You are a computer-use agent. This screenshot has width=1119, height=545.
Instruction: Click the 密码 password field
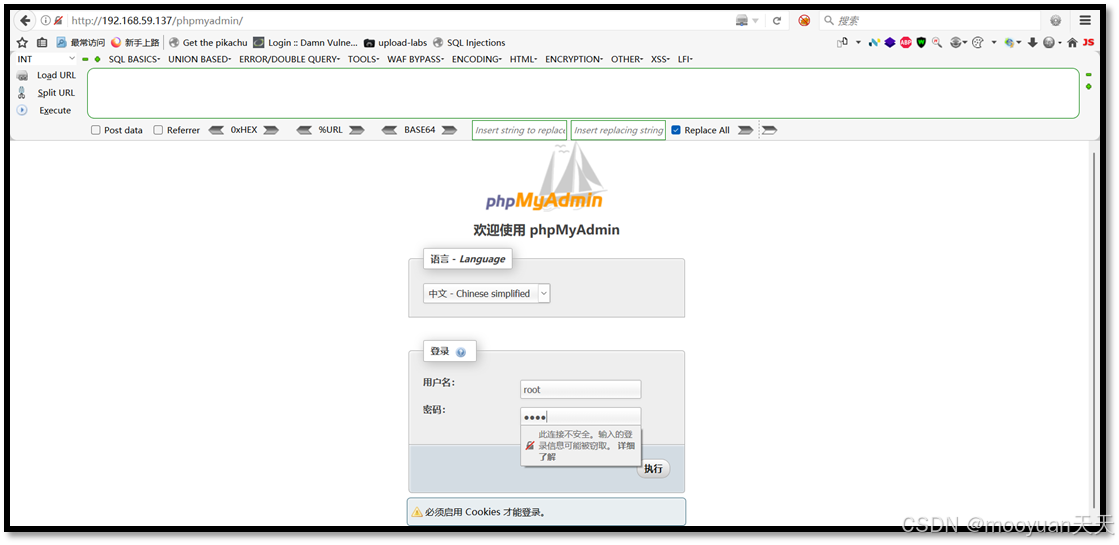click(580, 417)
